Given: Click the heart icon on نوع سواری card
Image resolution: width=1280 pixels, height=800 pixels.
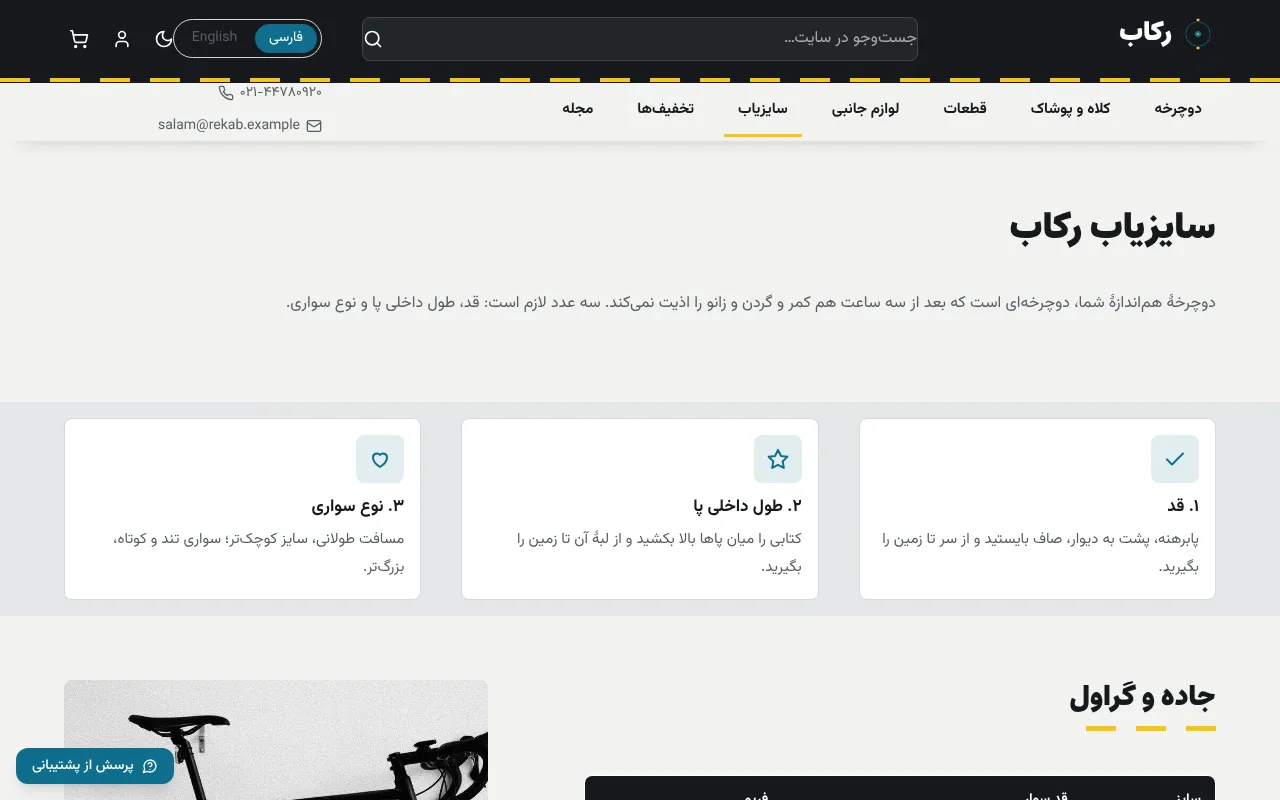Looking at the screenshot, I should [x=380, y=459].
